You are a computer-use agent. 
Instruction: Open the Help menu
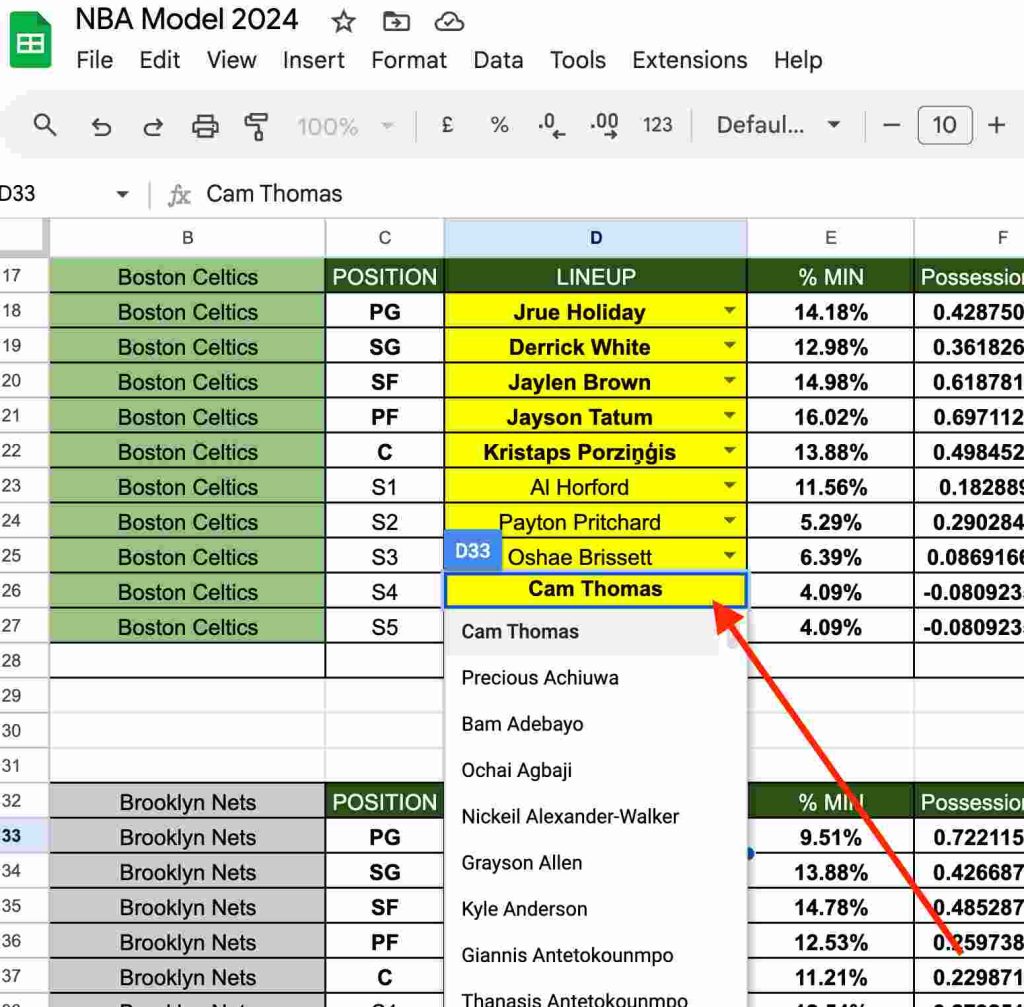(x=798, y=60)
